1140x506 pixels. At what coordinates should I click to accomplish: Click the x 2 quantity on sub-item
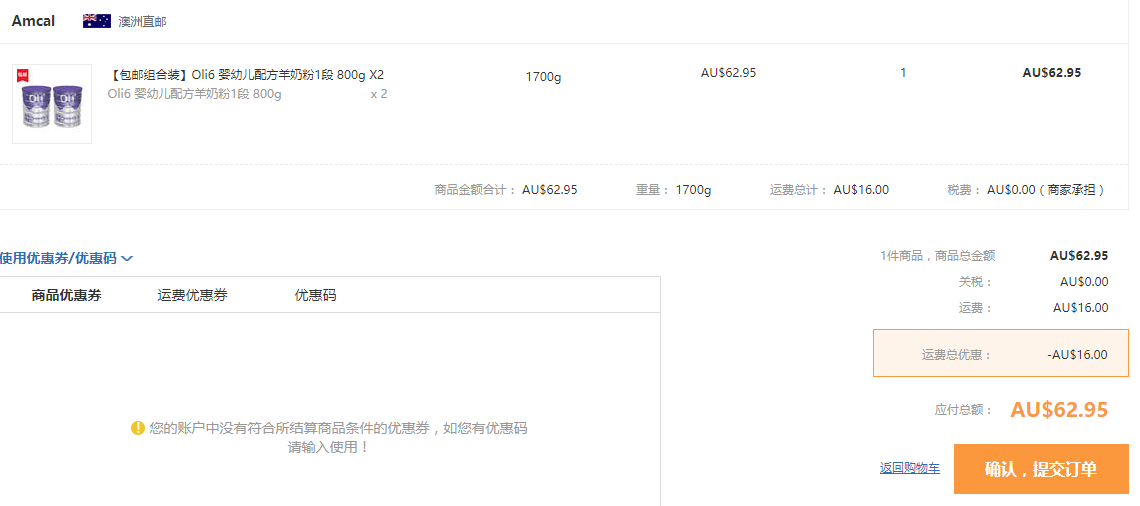pyautogui.click(x=379, y=94)
